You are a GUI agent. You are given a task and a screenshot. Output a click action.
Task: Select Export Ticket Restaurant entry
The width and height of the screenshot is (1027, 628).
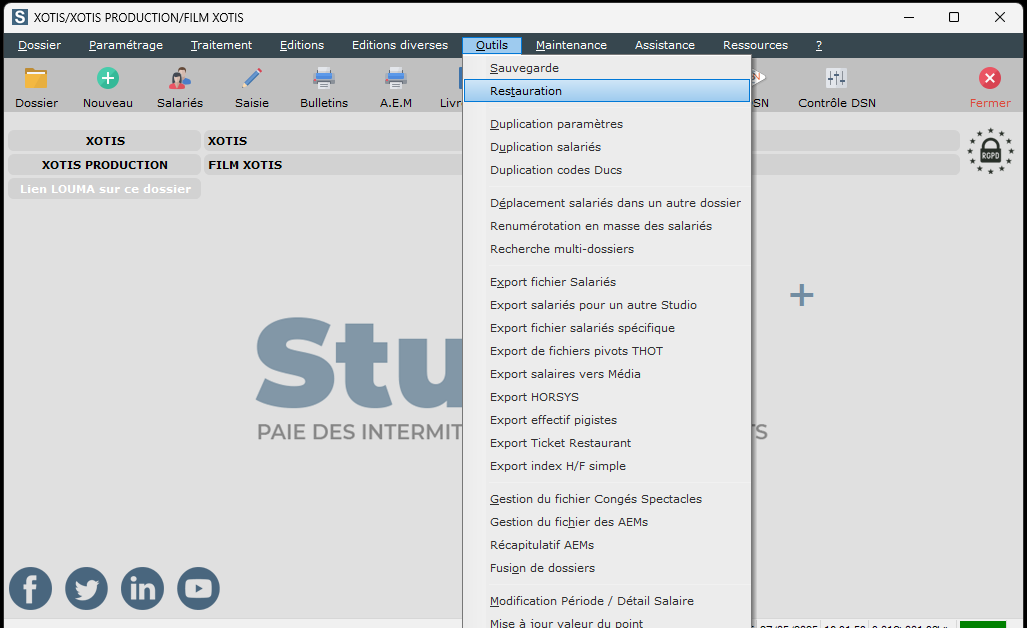[607, 443]
